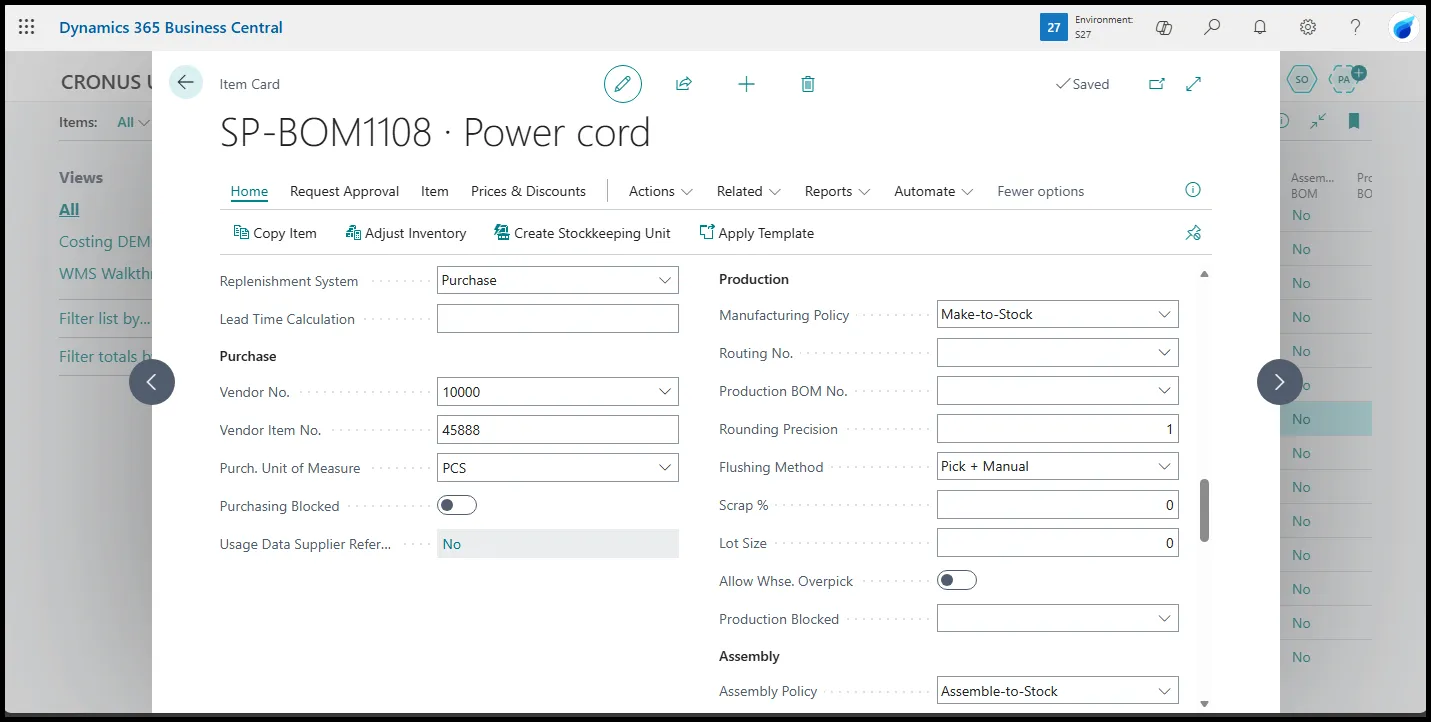The image size is (1431, 722).
Task: Click Fewer options
Action: (1040, 191)
